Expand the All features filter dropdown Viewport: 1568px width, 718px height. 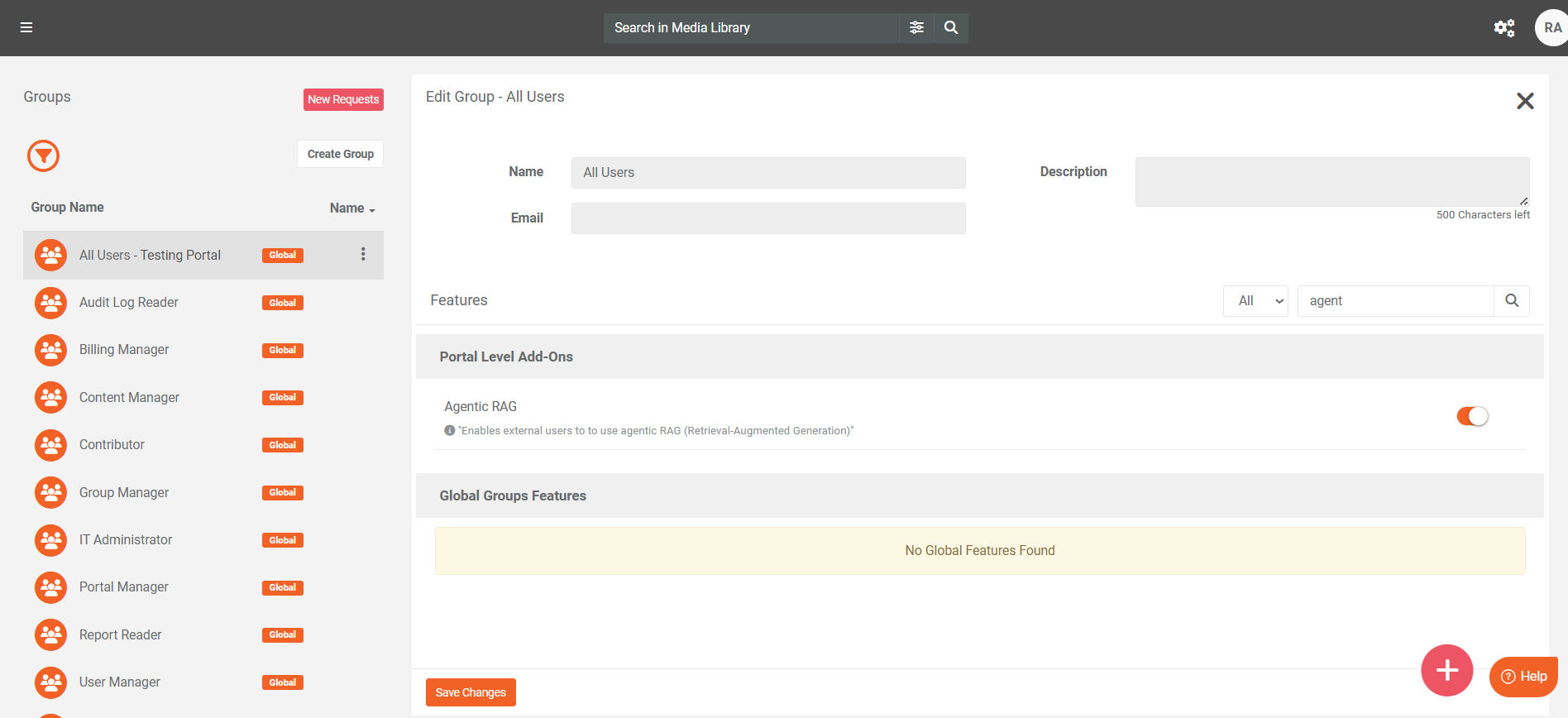coord(1255,301)
